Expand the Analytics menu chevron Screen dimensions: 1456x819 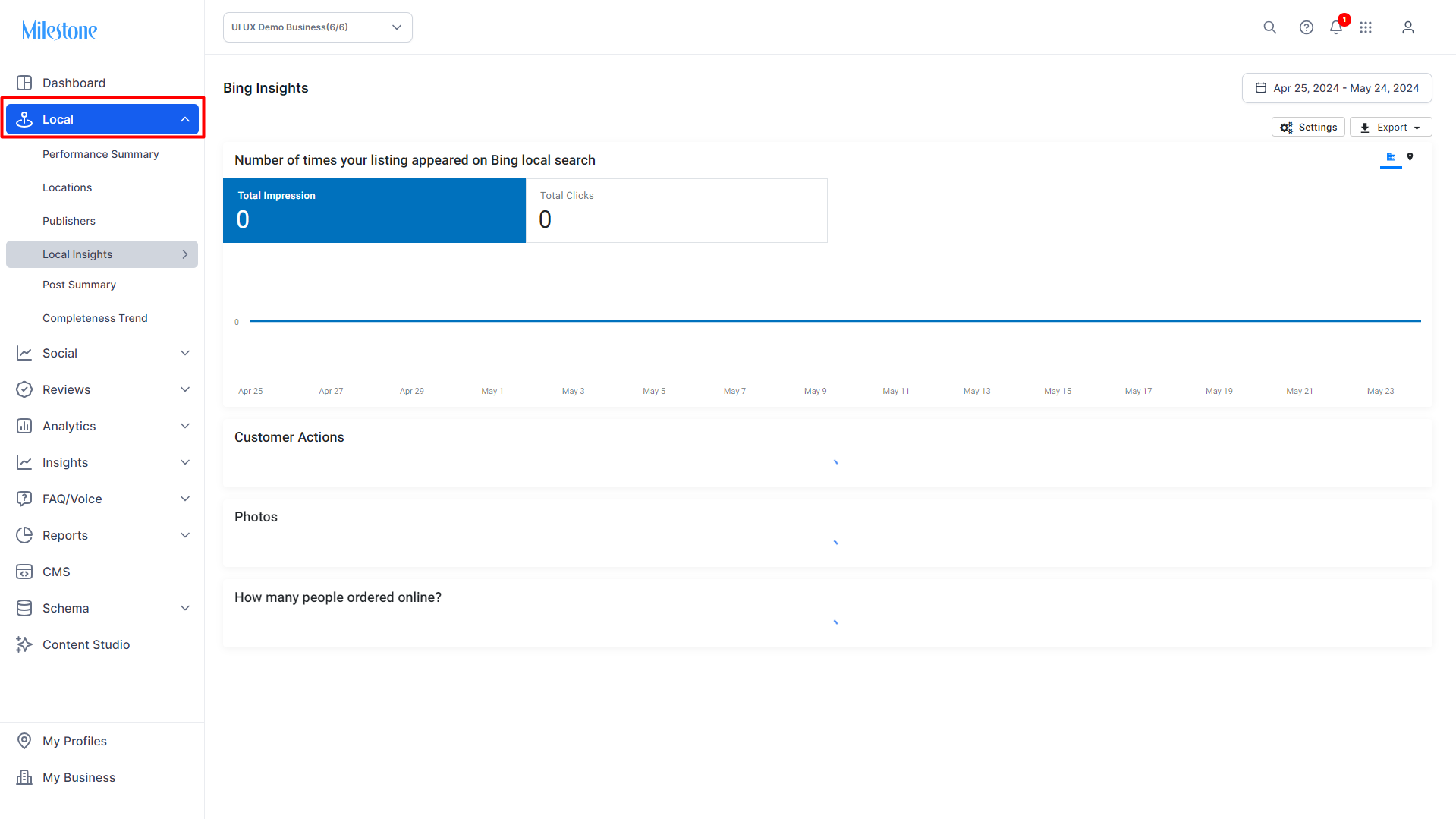pyautogui.click(x=185, y=426)
